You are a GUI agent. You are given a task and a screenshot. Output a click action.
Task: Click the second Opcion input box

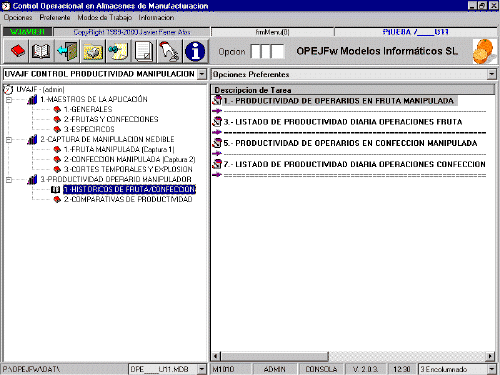[266, 51]
